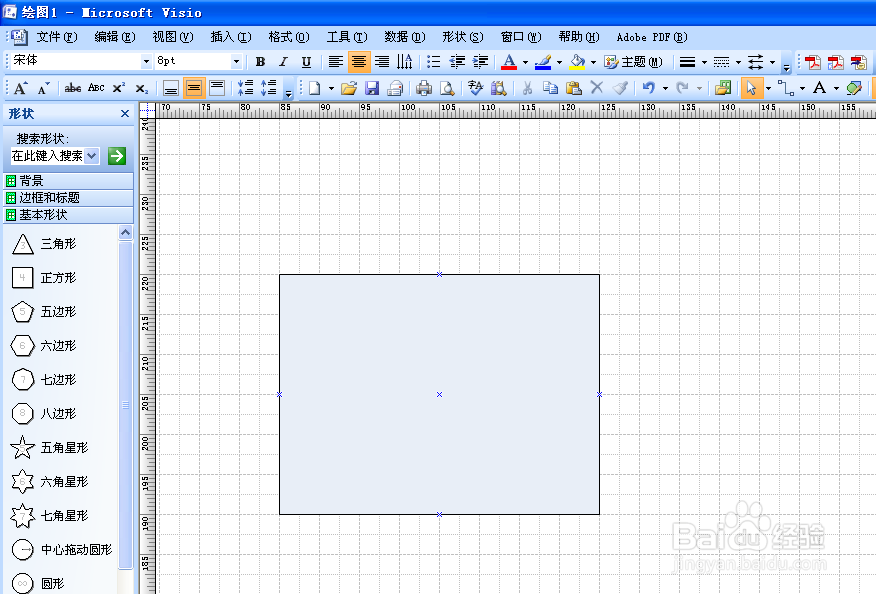The height and width of the screenshot is (594, 876).
Task: Cut the selection
Action: click(x=527, y=88)
